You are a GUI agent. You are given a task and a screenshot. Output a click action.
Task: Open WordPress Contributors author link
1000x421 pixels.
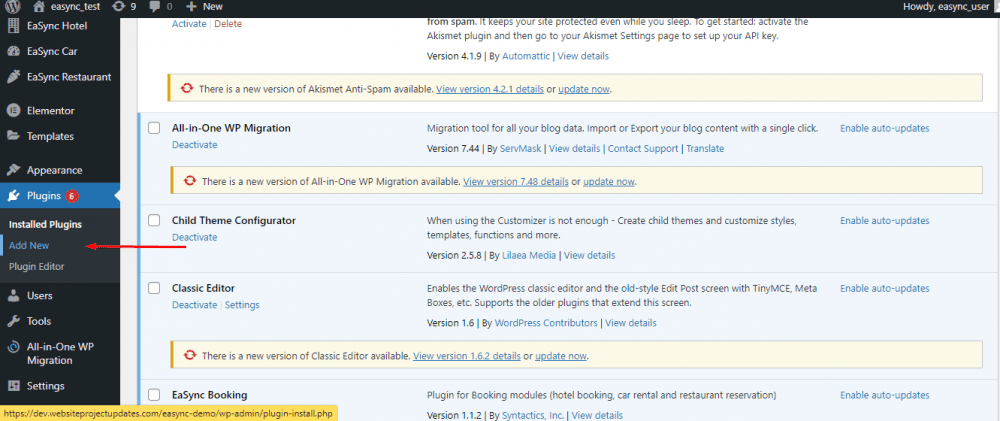tap(546, 323)
